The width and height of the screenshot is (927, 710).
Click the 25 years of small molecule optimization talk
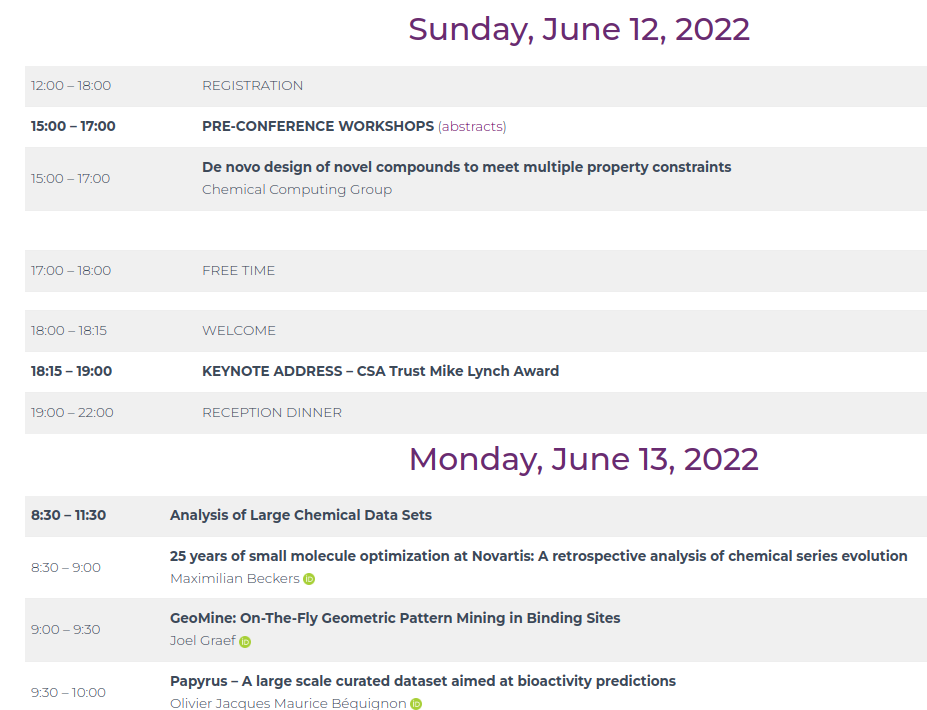tap(539, 556)
